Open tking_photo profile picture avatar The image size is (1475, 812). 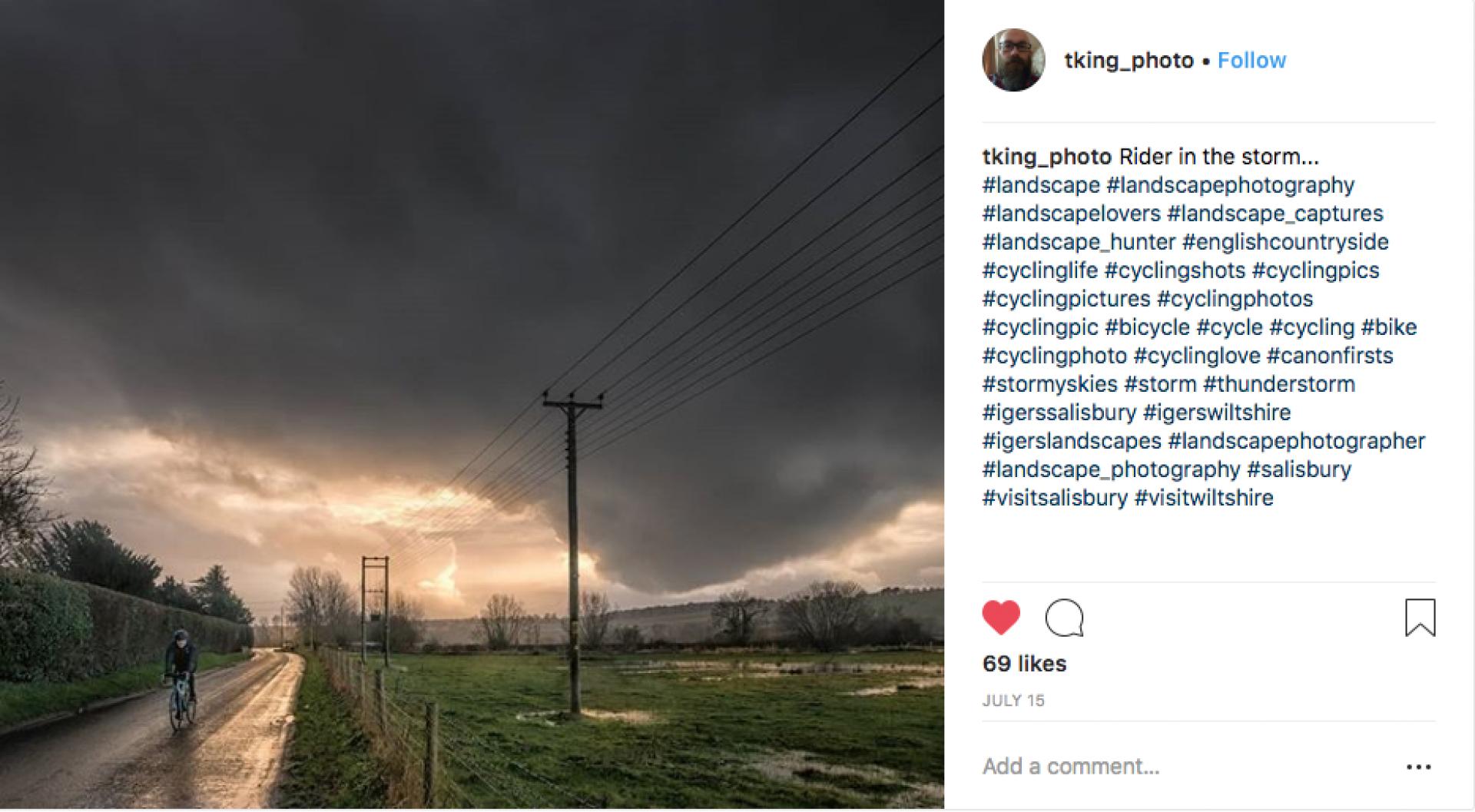click(1013, 60)
